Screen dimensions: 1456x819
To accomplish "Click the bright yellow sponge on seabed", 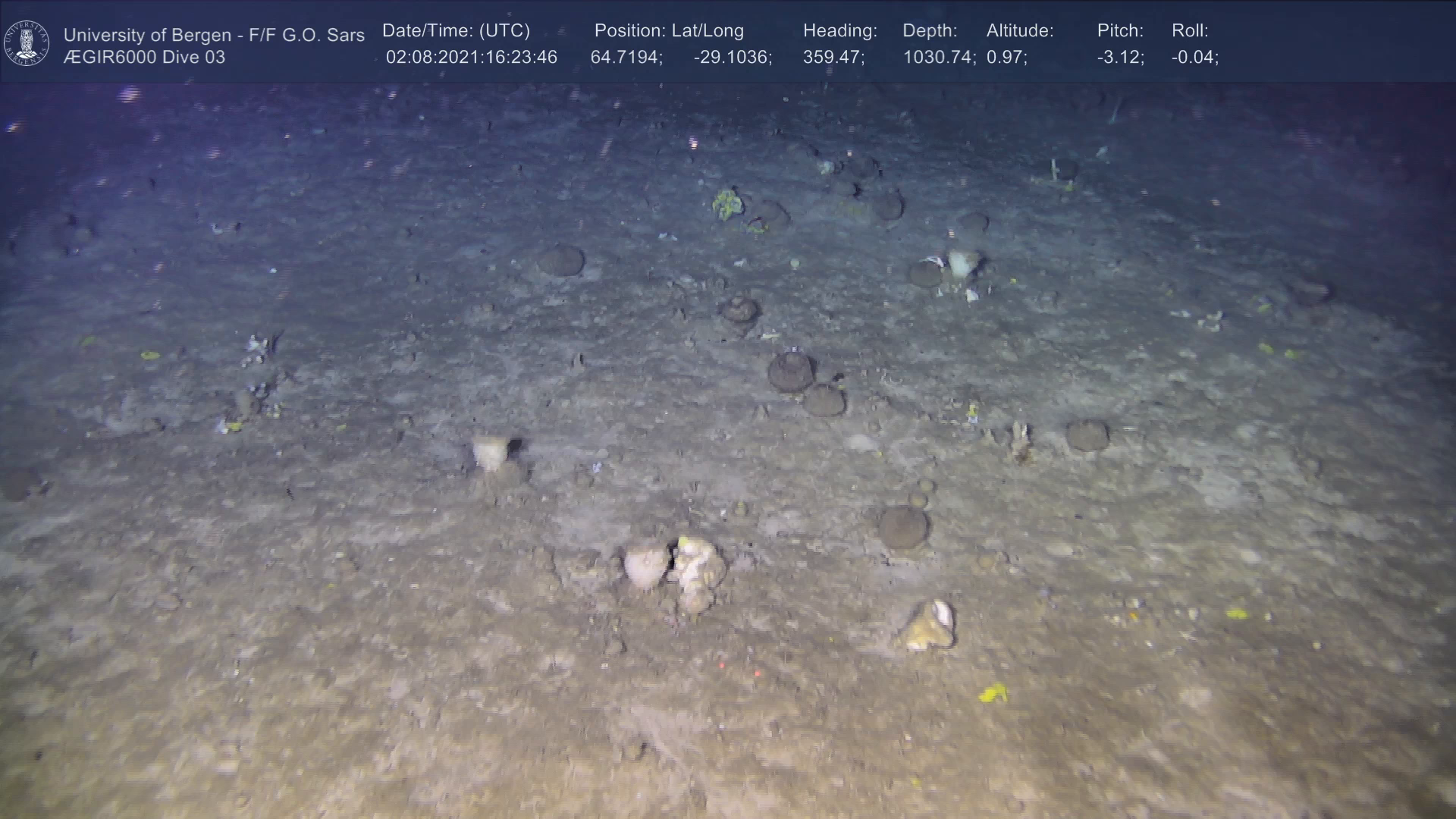I will 993,692.
